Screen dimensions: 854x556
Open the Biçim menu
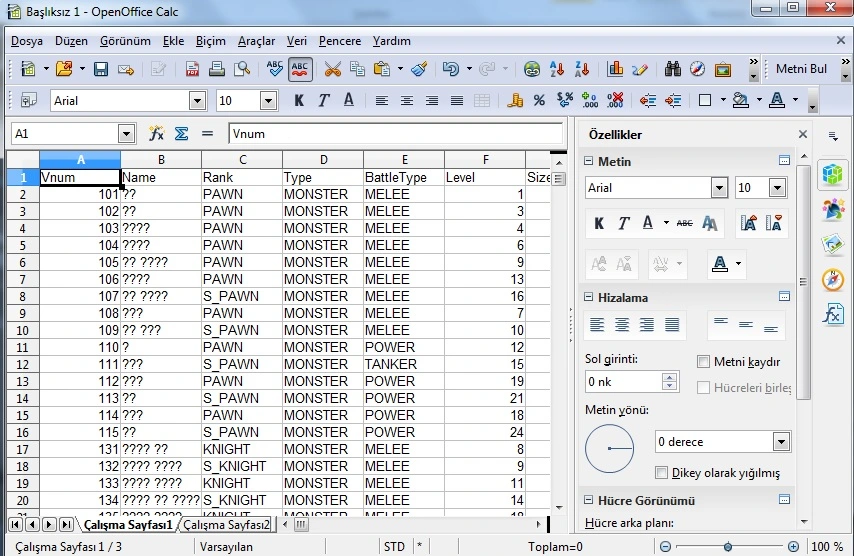pyautogui.click(x=210, y=41)
